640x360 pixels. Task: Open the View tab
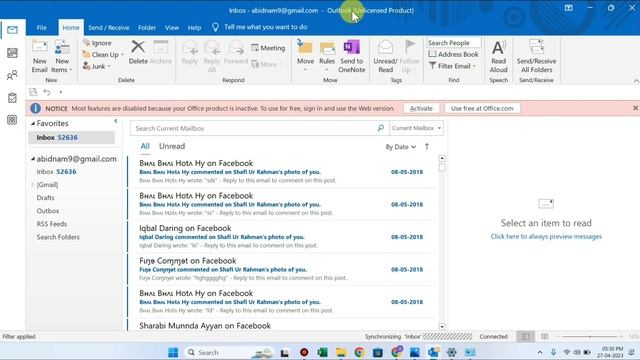pyautogui.click(x=172, y=27)
